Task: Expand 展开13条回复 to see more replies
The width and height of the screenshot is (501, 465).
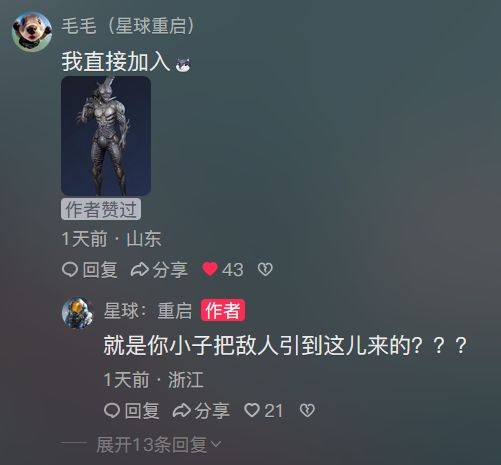Action: click(159, 444)
